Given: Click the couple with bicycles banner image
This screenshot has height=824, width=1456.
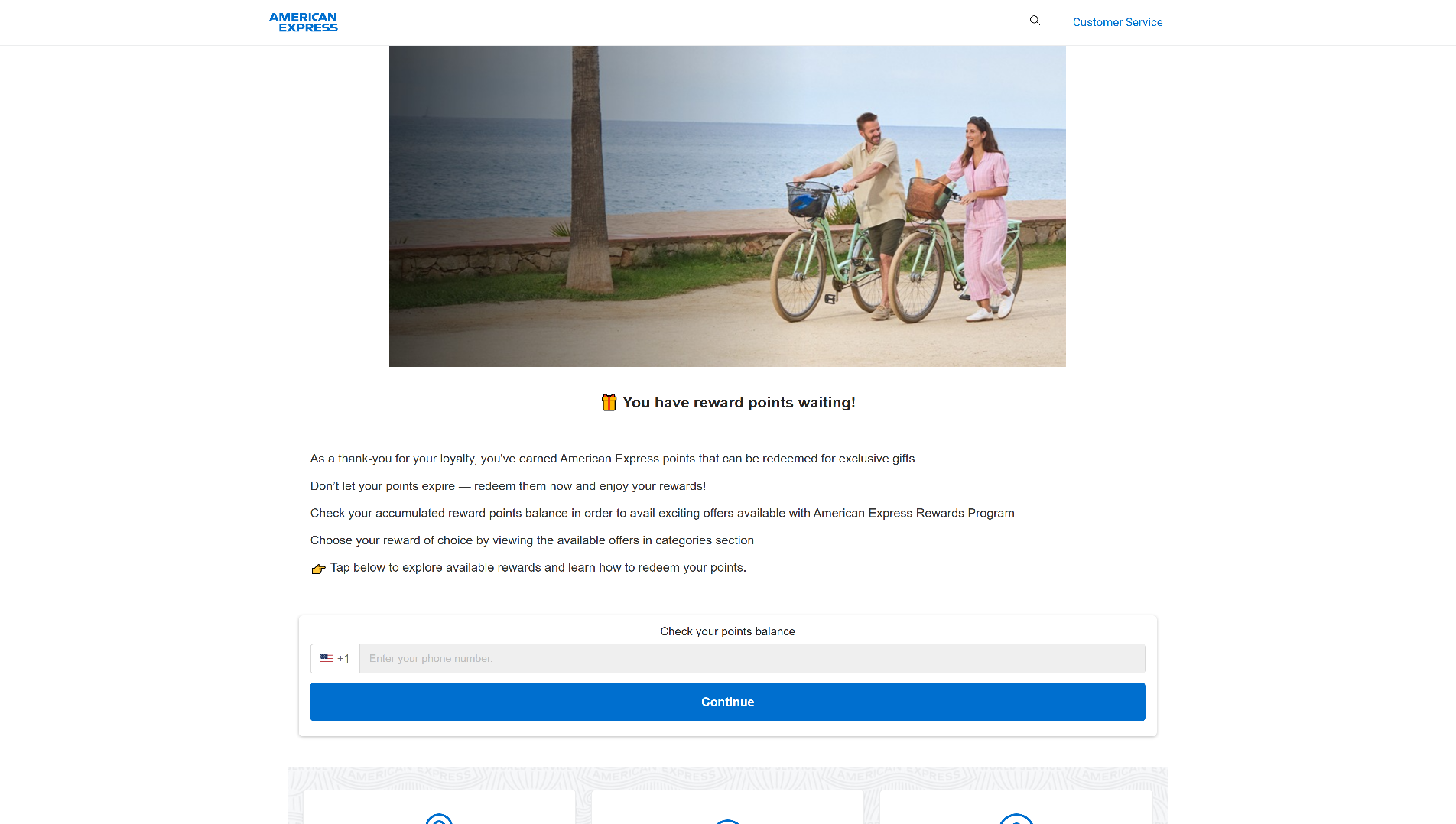Looking at the screenshot, I should (727, 206).
